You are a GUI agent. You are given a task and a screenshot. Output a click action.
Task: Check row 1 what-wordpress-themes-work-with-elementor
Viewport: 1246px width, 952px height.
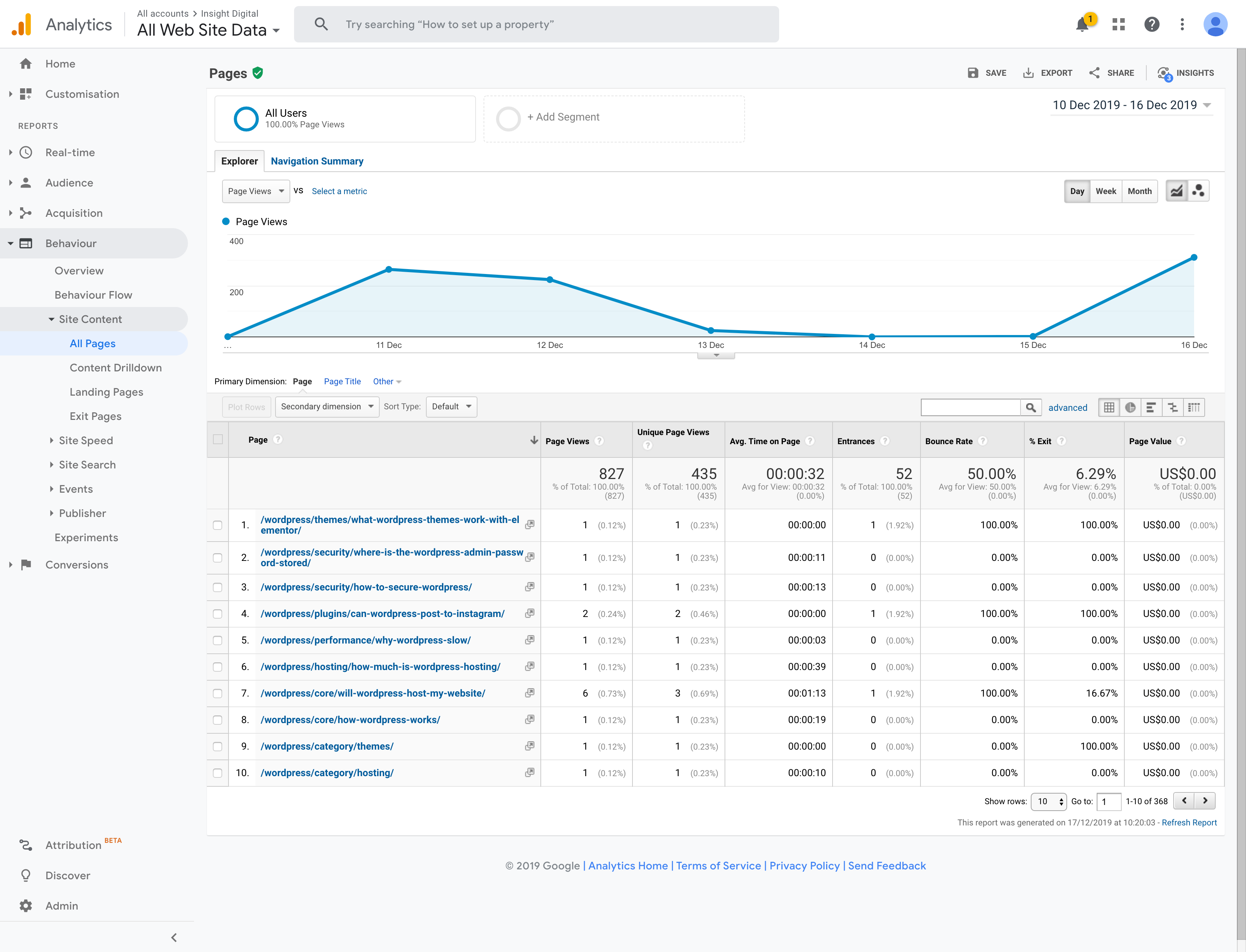point(218,525)
